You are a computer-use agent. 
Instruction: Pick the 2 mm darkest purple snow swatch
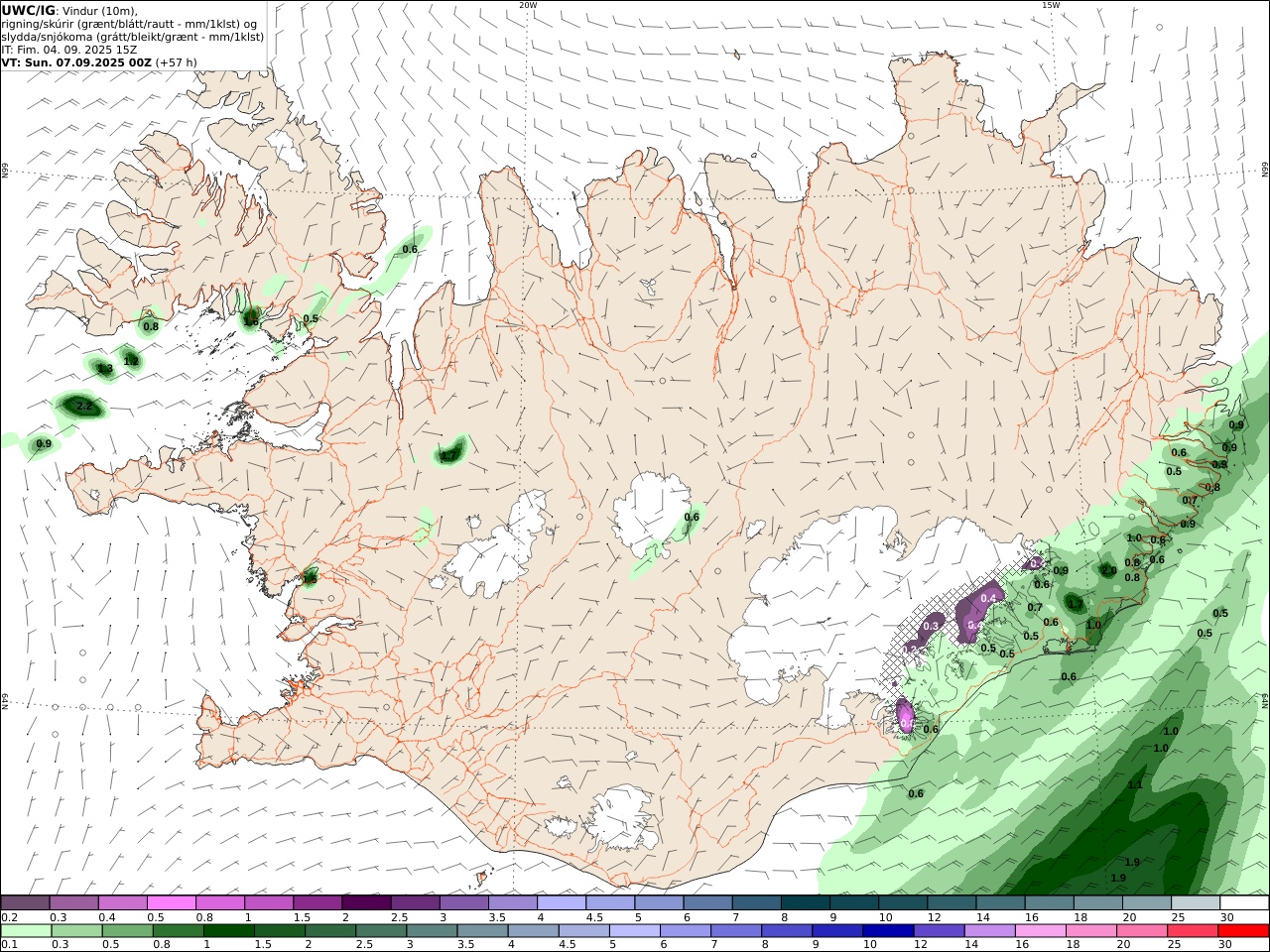tap(366, 902)
